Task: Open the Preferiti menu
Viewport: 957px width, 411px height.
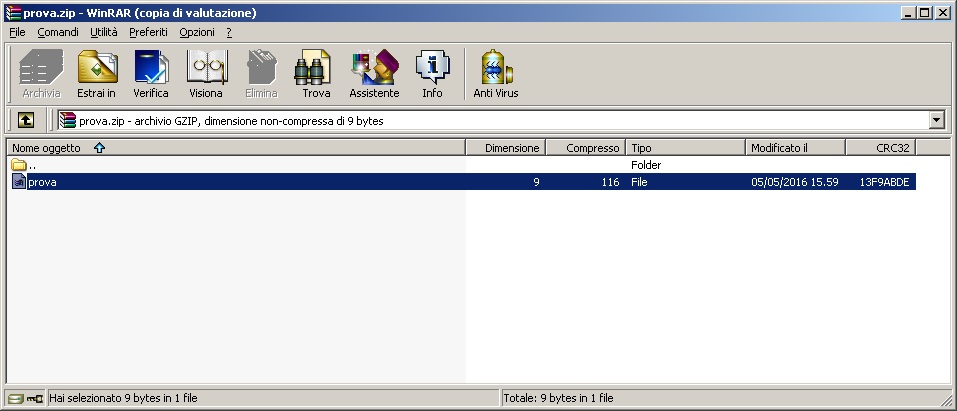Action: coord(148,32)
